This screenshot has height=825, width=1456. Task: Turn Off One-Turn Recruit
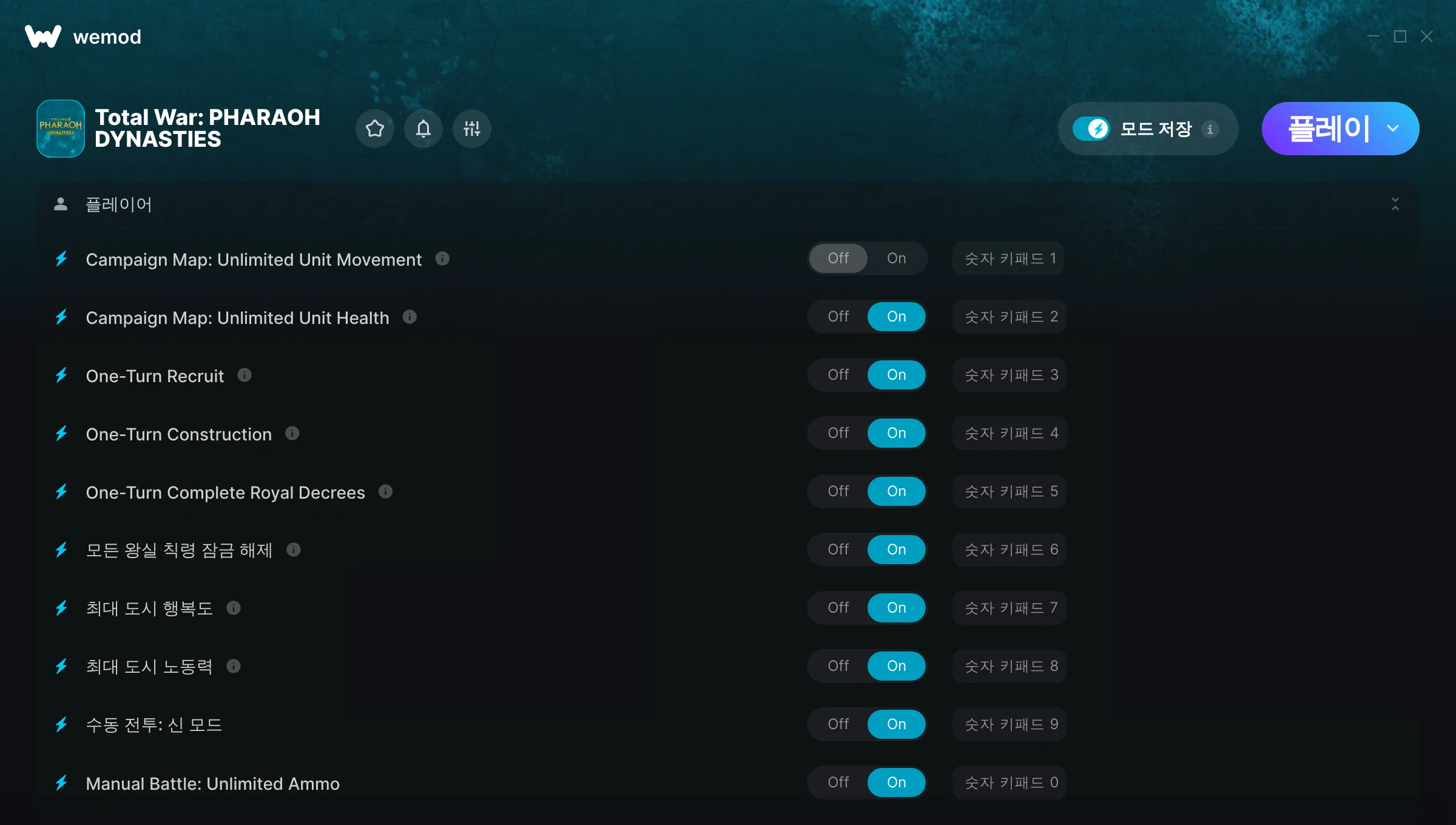[x=838, y=375]
